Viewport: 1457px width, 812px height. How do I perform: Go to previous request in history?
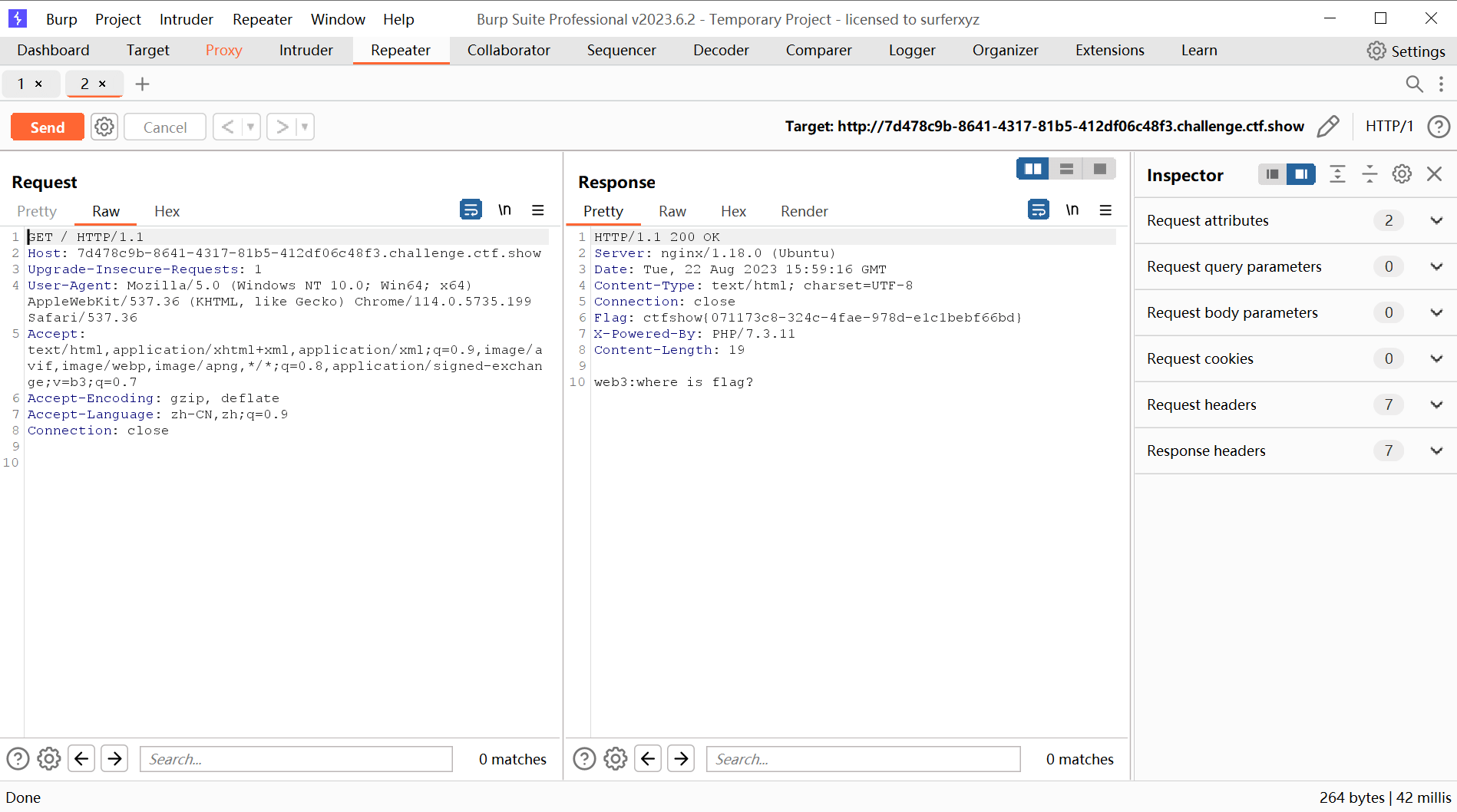(x=228, y=127)
